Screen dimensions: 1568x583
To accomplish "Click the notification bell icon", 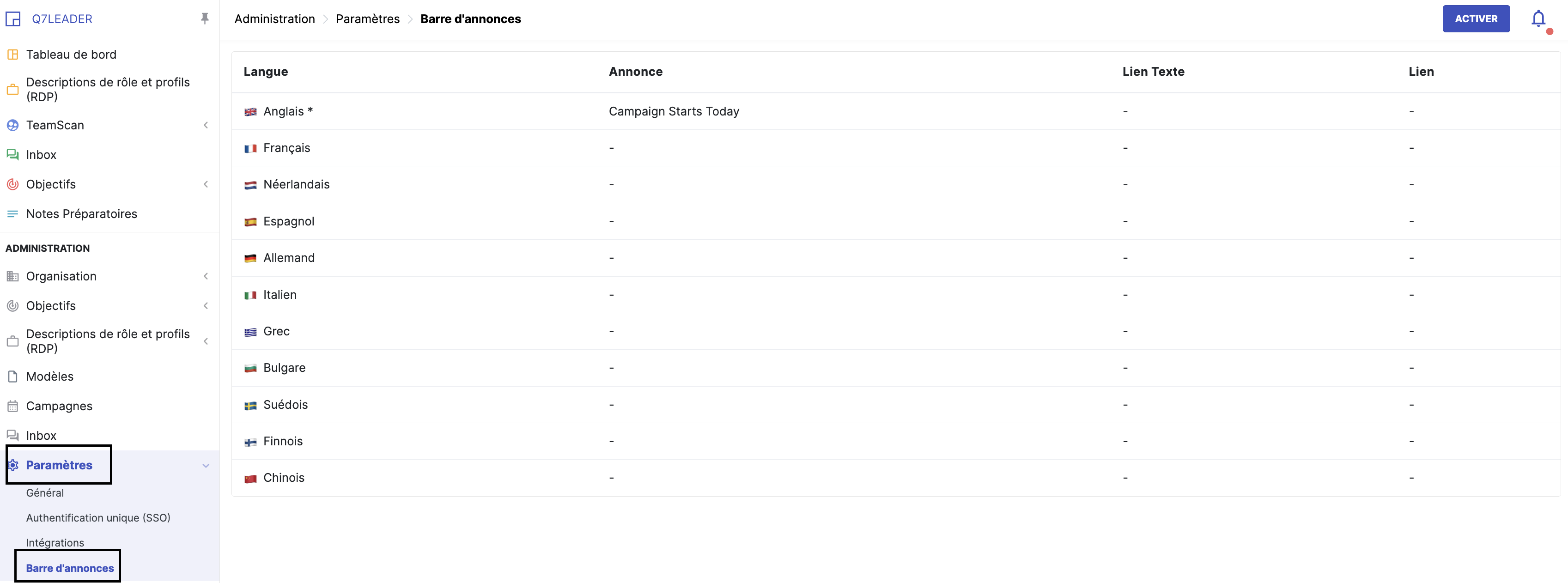I will pyautogui.click(x=1538, y=19).
